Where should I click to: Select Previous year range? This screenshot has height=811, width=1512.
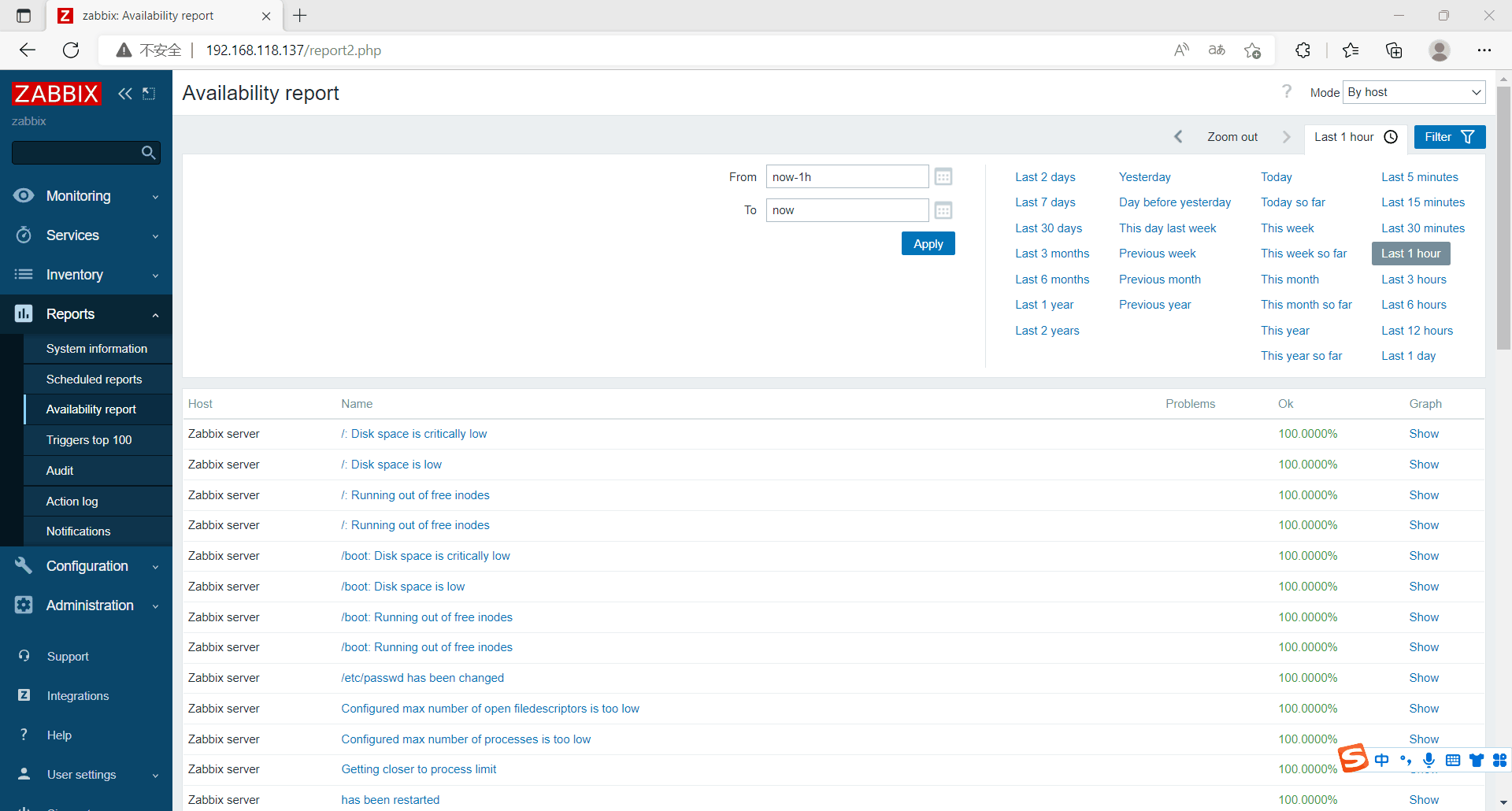1154,305
